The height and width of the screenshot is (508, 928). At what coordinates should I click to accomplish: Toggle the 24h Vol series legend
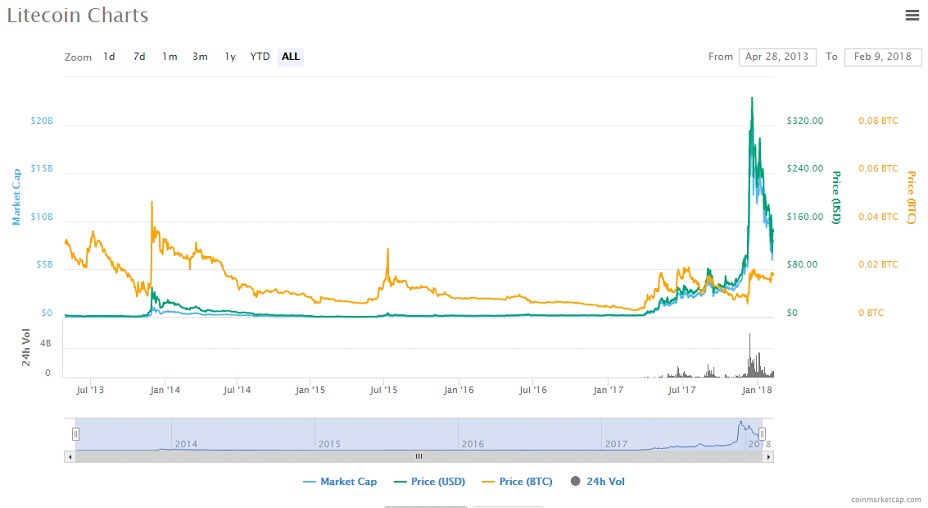598,482
